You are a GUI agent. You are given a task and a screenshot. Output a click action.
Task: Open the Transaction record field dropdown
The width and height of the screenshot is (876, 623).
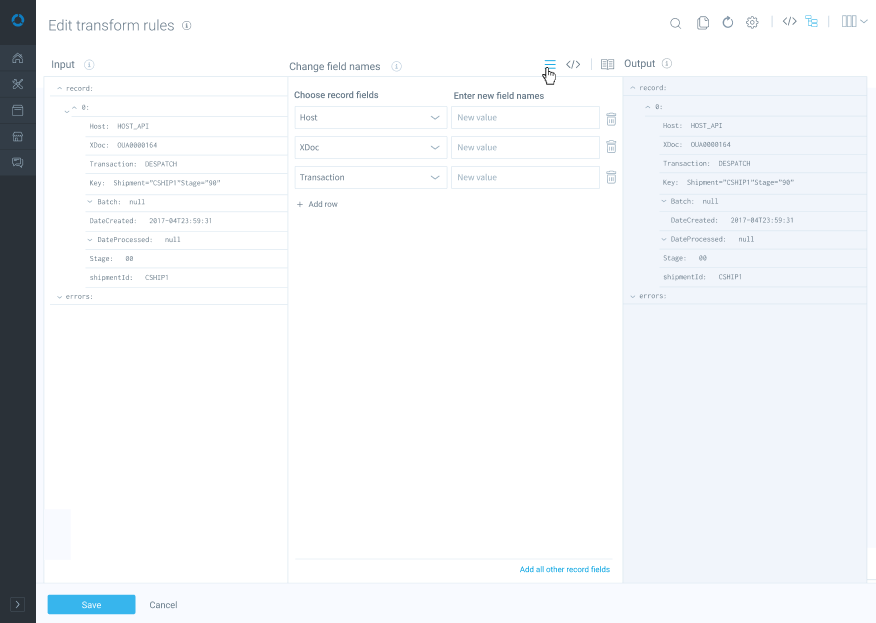[371, 178]
